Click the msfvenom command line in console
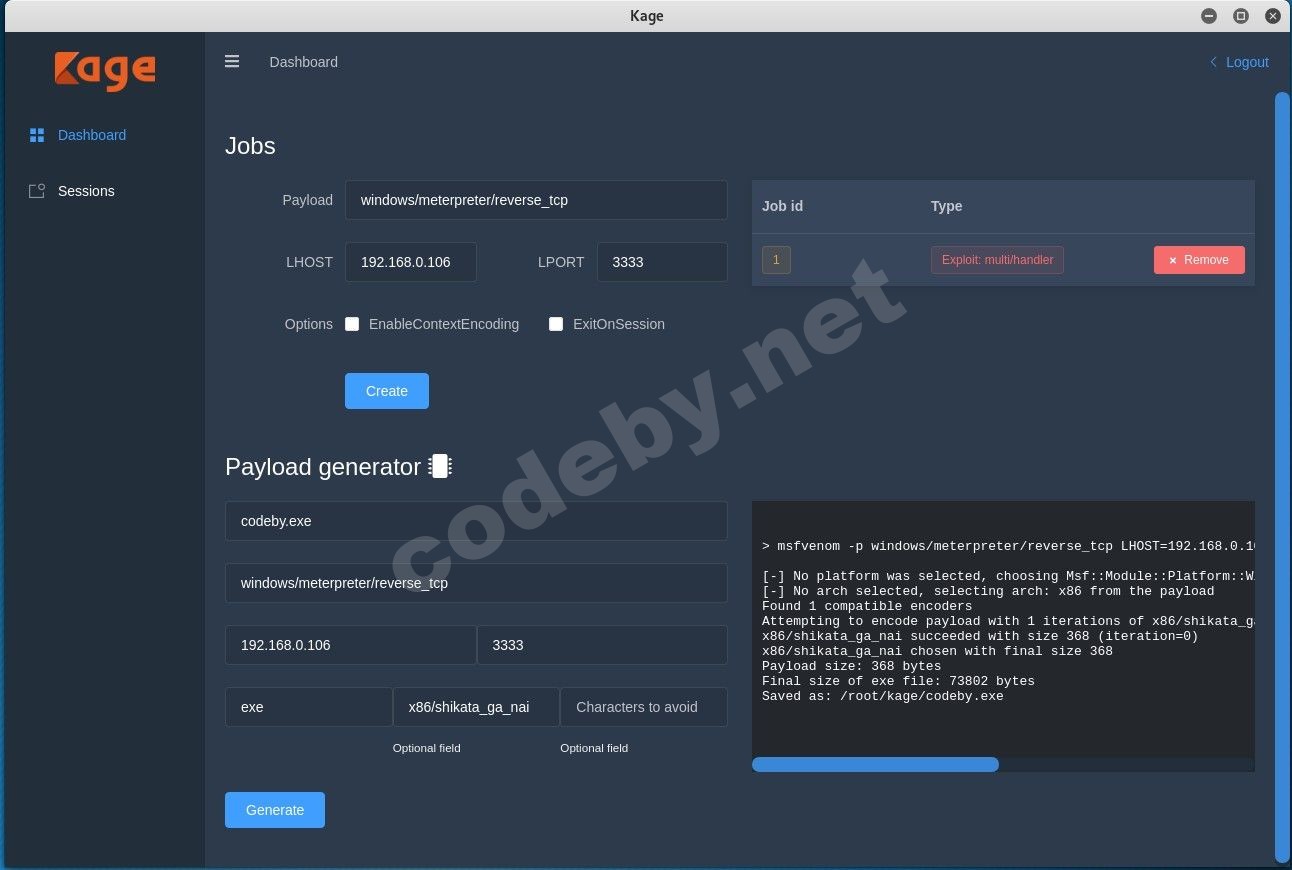Screen dimensions: 1292x870 click(x=1008, y=546)
